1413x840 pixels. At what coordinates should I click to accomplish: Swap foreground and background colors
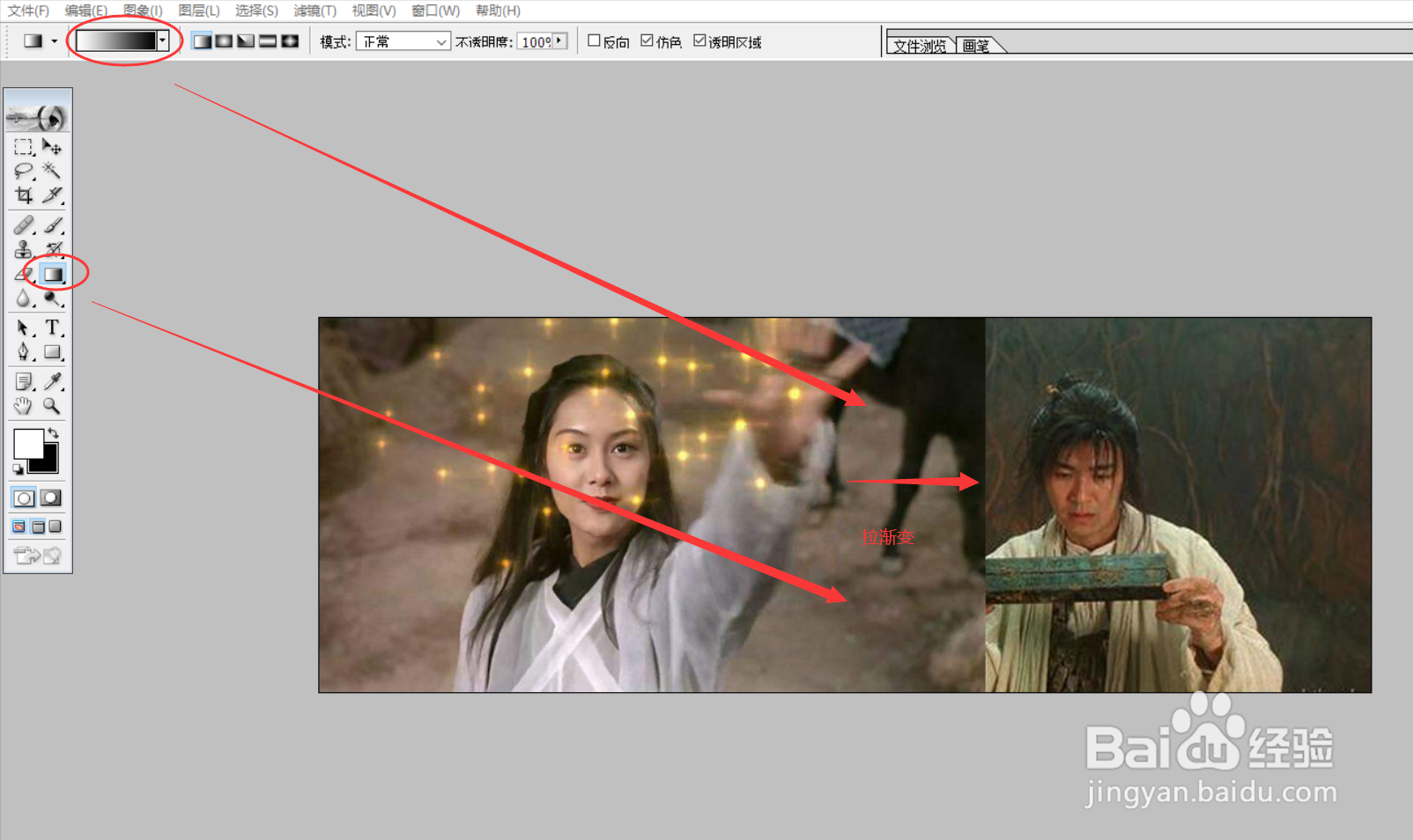(53, 433)
